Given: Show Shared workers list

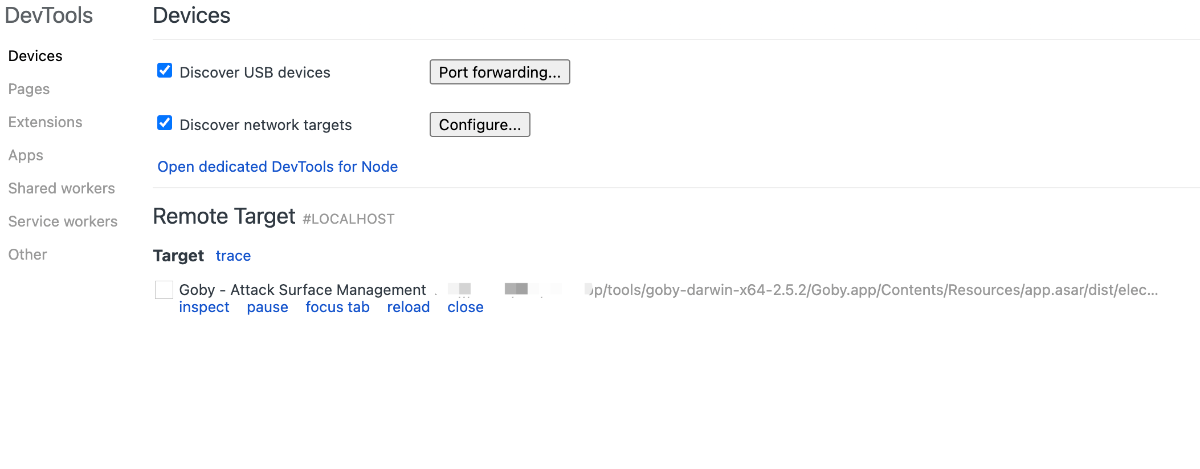Looking at the screenshot, I should tap(61, 188).
